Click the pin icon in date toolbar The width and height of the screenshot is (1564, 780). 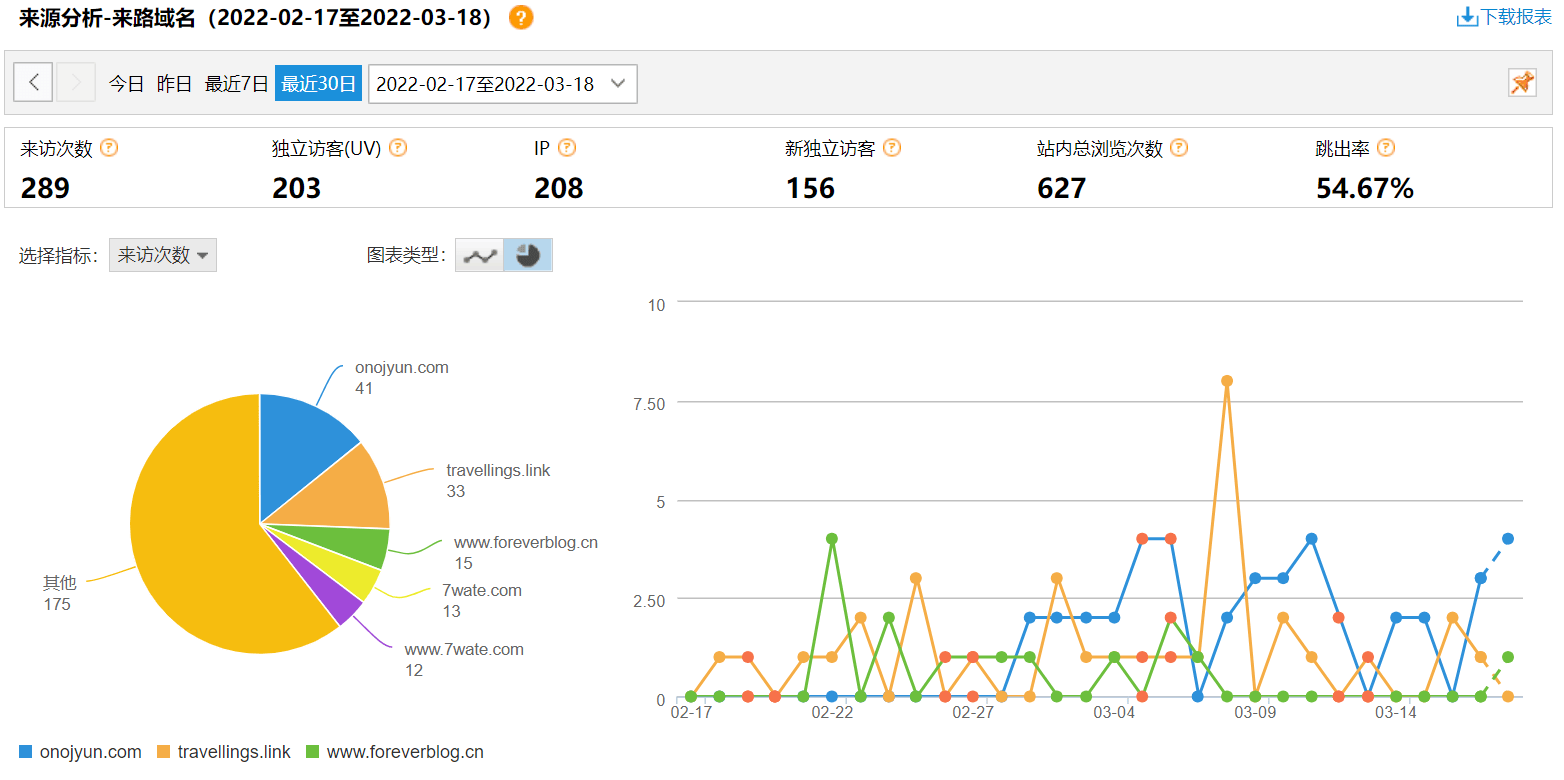pos(1522,83)
